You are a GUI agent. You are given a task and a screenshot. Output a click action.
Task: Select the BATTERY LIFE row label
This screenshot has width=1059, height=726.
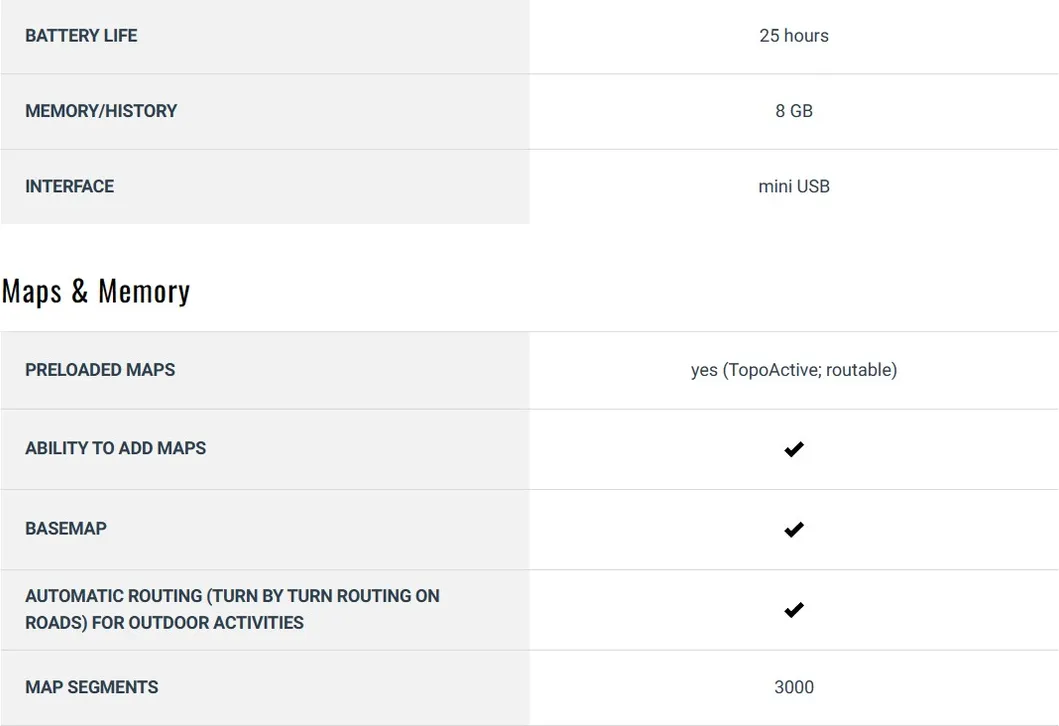click(x=81, y=36)
